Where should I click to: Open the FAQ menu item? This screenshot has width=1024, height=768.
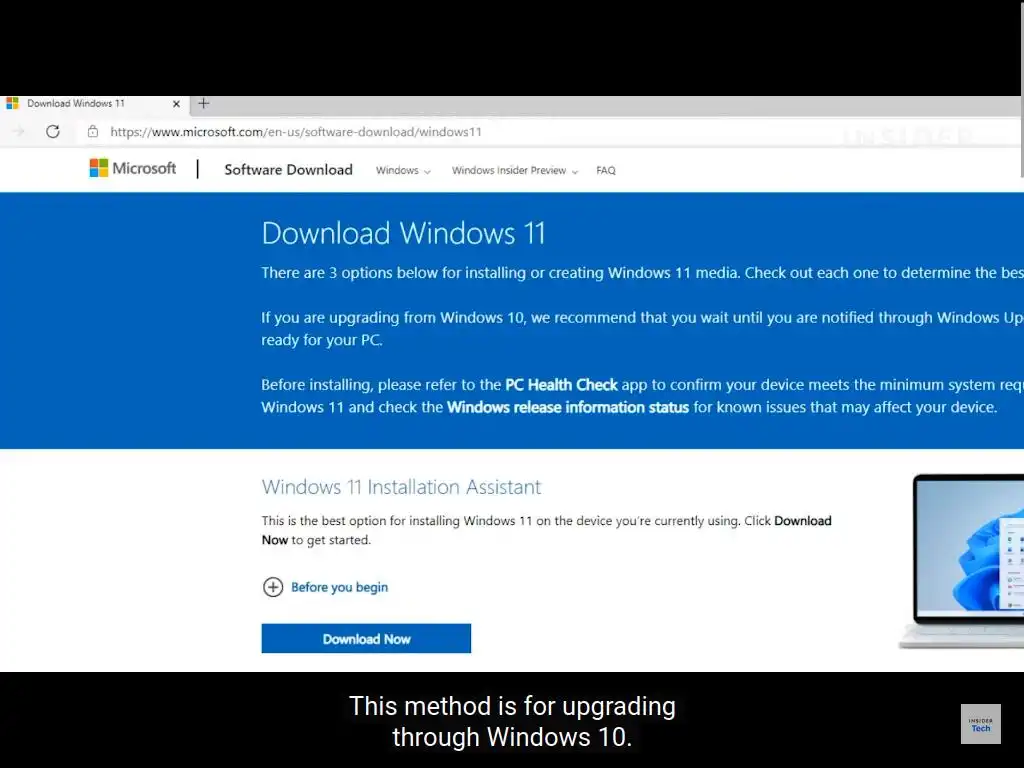(x=605, y=170)
